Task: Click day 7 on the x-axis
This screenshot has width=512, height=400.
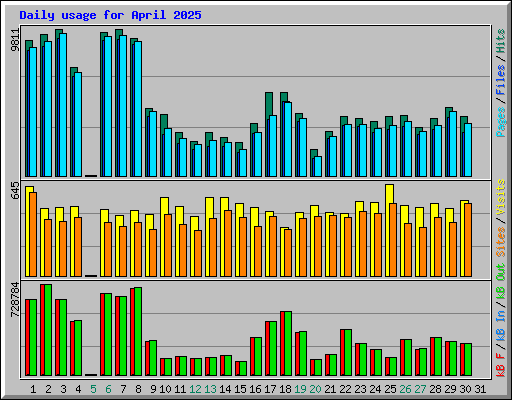Action: click(x=123, y=389)
